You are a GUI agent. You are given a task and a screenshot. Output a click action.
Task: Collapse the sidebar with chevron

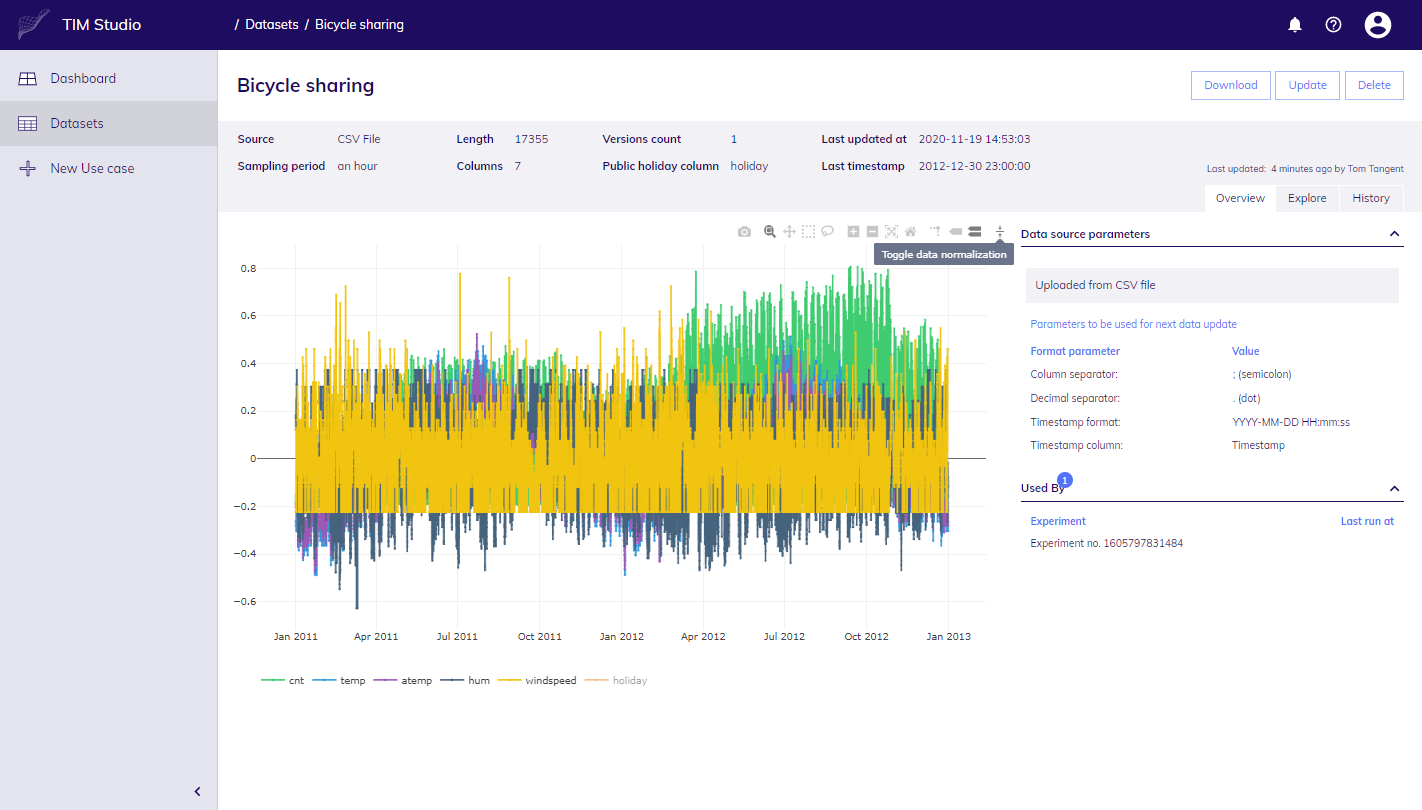(x=197, y=791)
